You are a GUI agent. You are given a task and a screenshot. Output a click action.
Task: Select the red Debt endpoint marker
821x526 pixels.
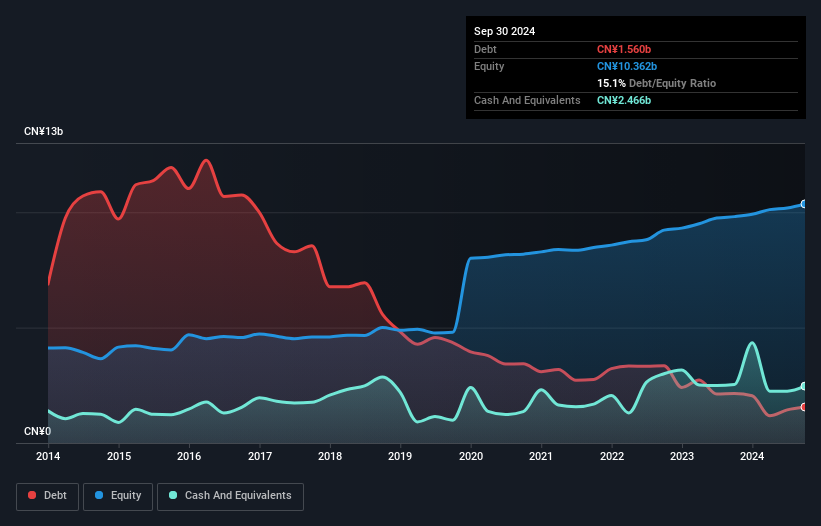(x=804, y=407)
